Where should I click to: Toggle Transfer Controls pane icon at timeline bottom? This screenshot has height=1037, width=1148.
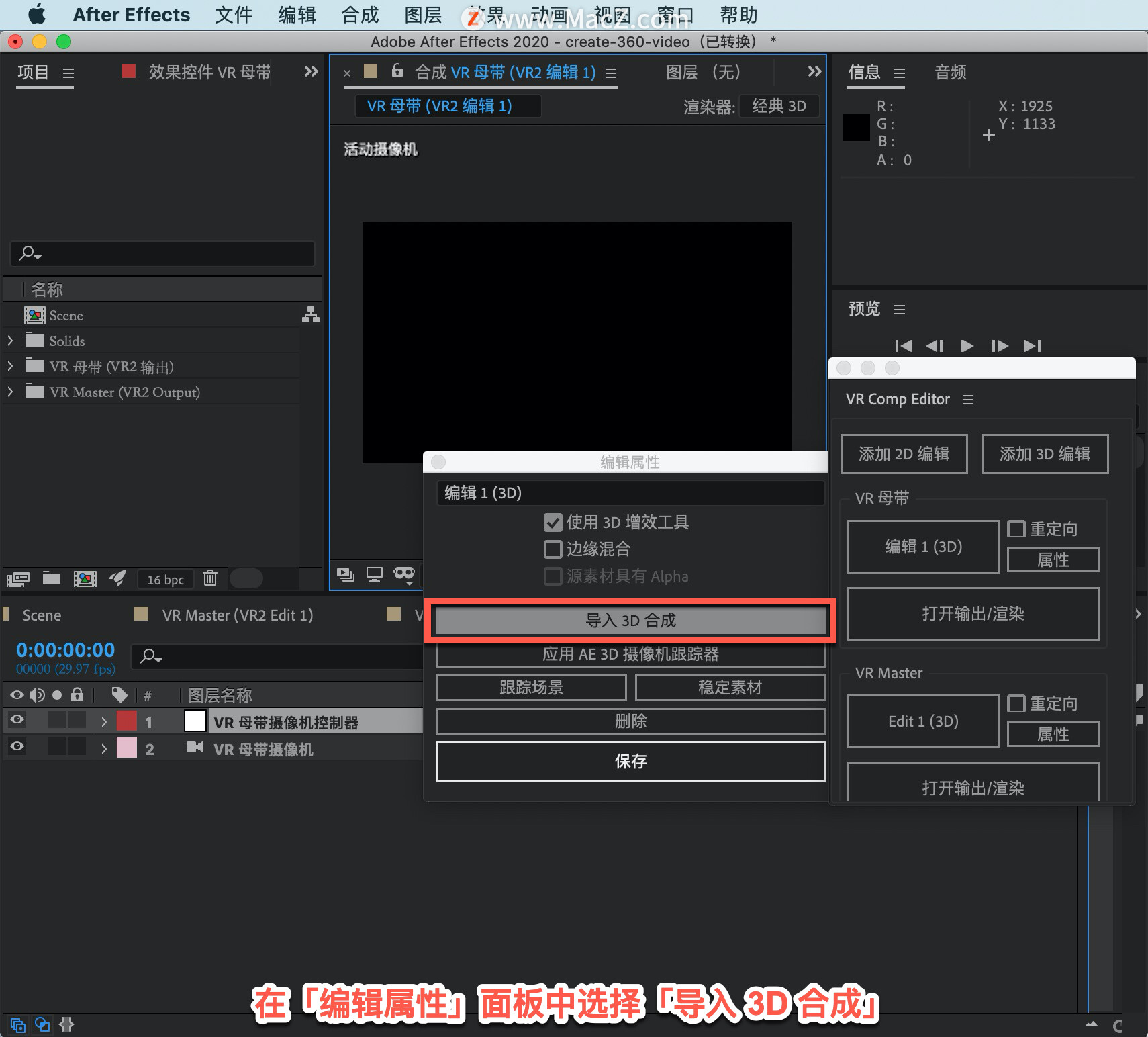pos(42,1025)
